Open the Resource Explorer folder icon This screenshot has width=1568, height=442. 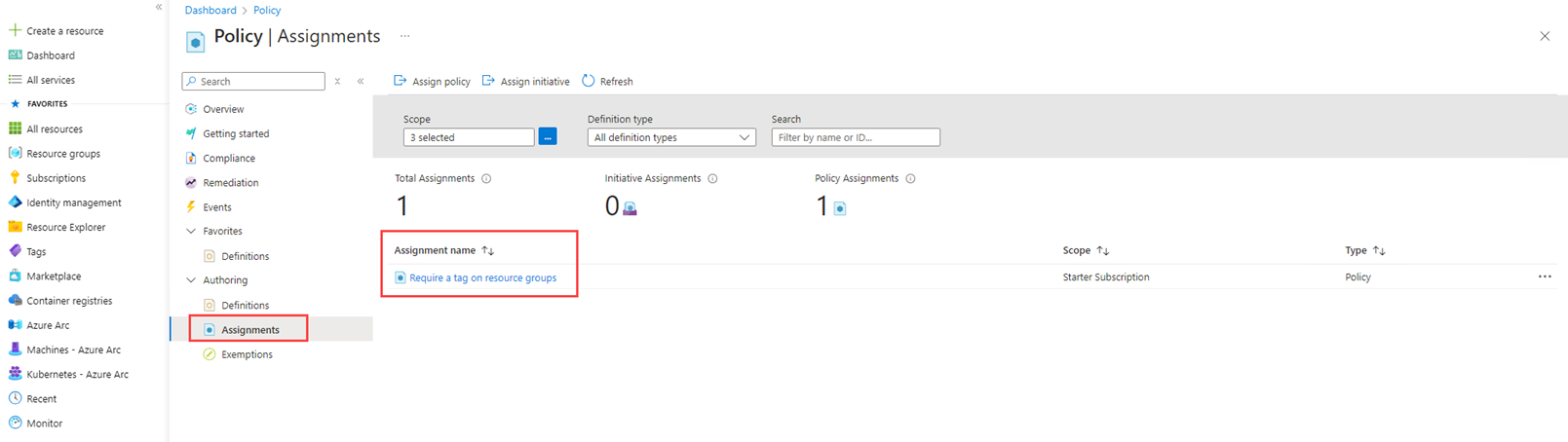pyautogui.click(x=15, y=227)
